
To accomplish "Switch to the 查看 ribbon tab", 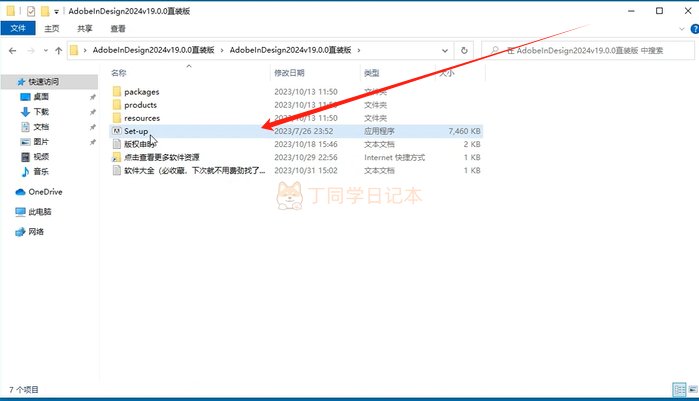I will coord(118,29).
